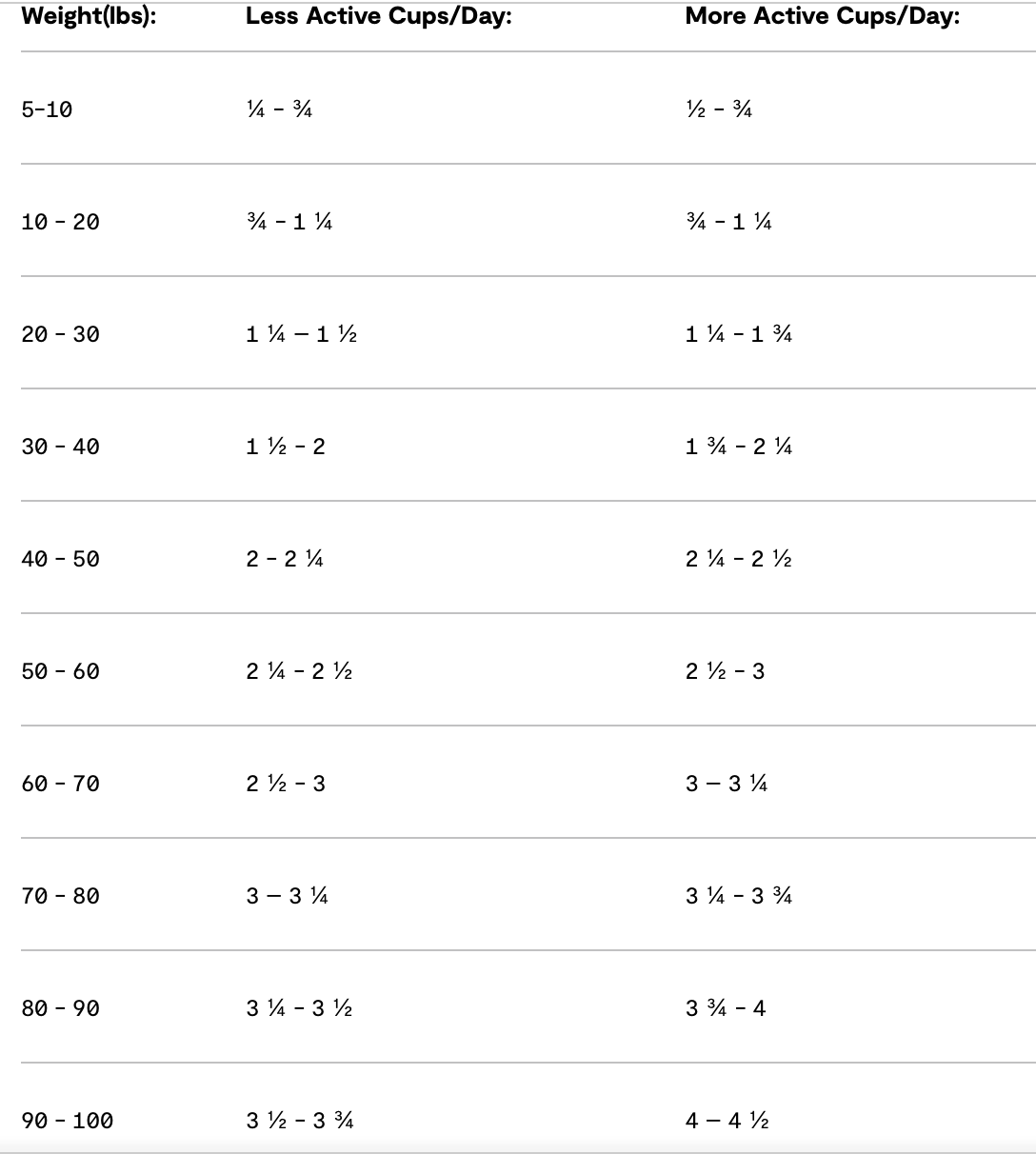Select the 10 - 20 weight cell
Image resolution: width=1036 pixels, height=1154 pixels.
[x=60, y=222]
